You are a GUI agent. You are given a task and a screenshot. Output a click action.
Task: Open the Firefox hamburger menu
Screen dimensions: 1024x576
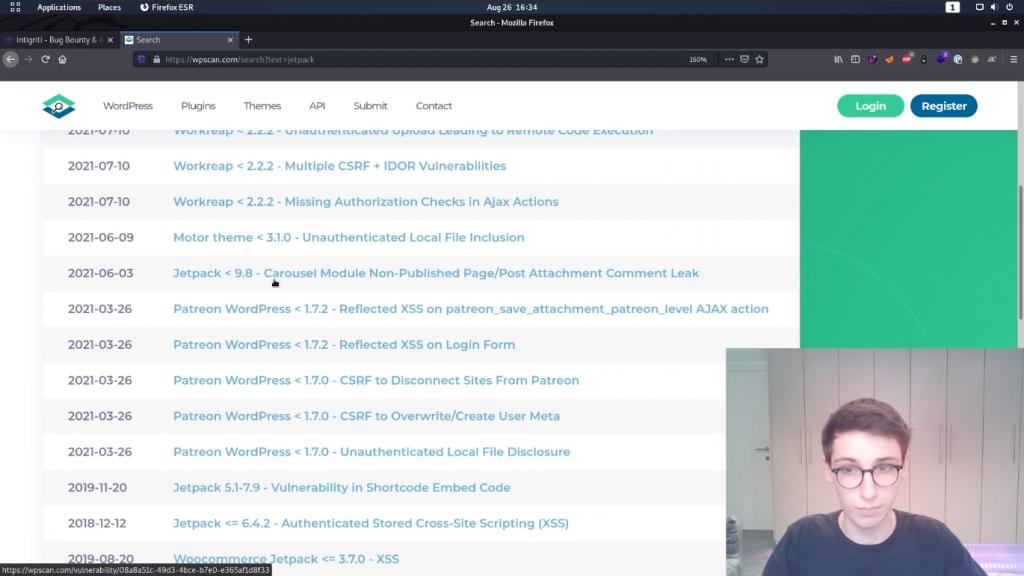point(1014,59)
